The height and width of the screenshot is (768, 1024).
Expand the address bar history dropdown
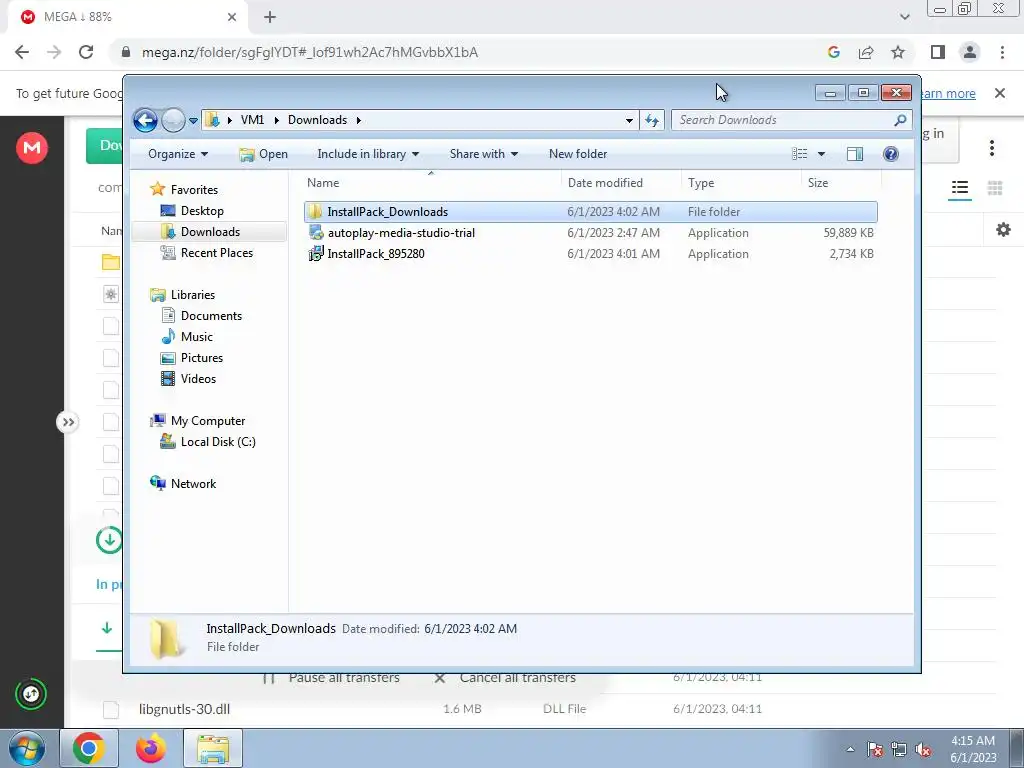pyautogui.click(x=629, y=120)
